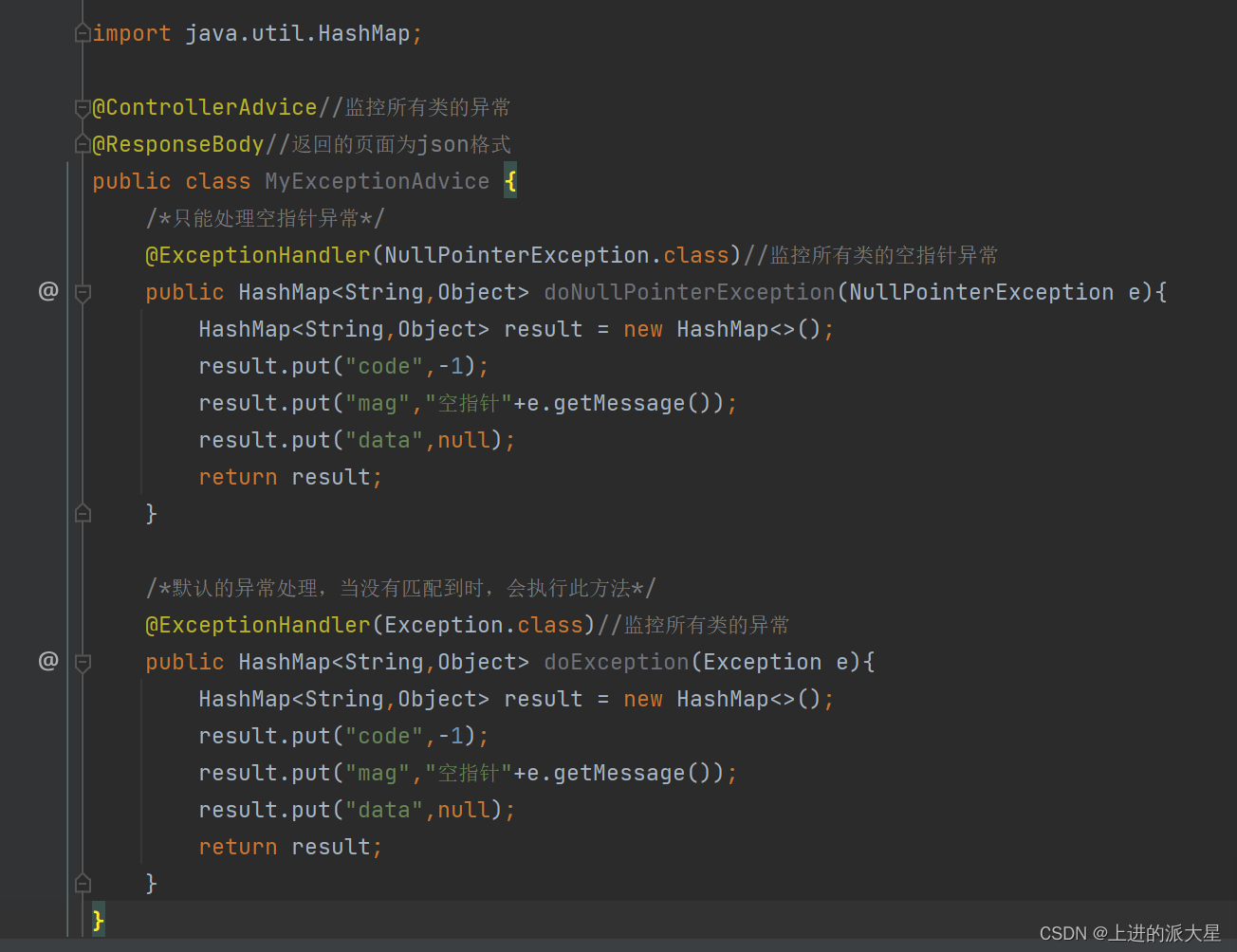Image resolution: width=1237 pixels, height=952 pixels.
Task: Click the NullPointerException e parameter
Action: click(995, 292)
